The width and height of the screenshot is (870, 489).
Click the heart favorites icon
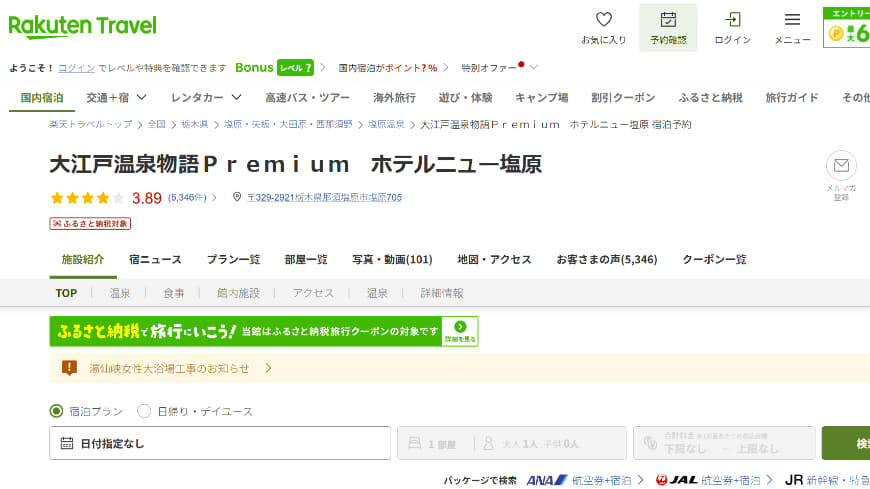(x=603, y=20)
